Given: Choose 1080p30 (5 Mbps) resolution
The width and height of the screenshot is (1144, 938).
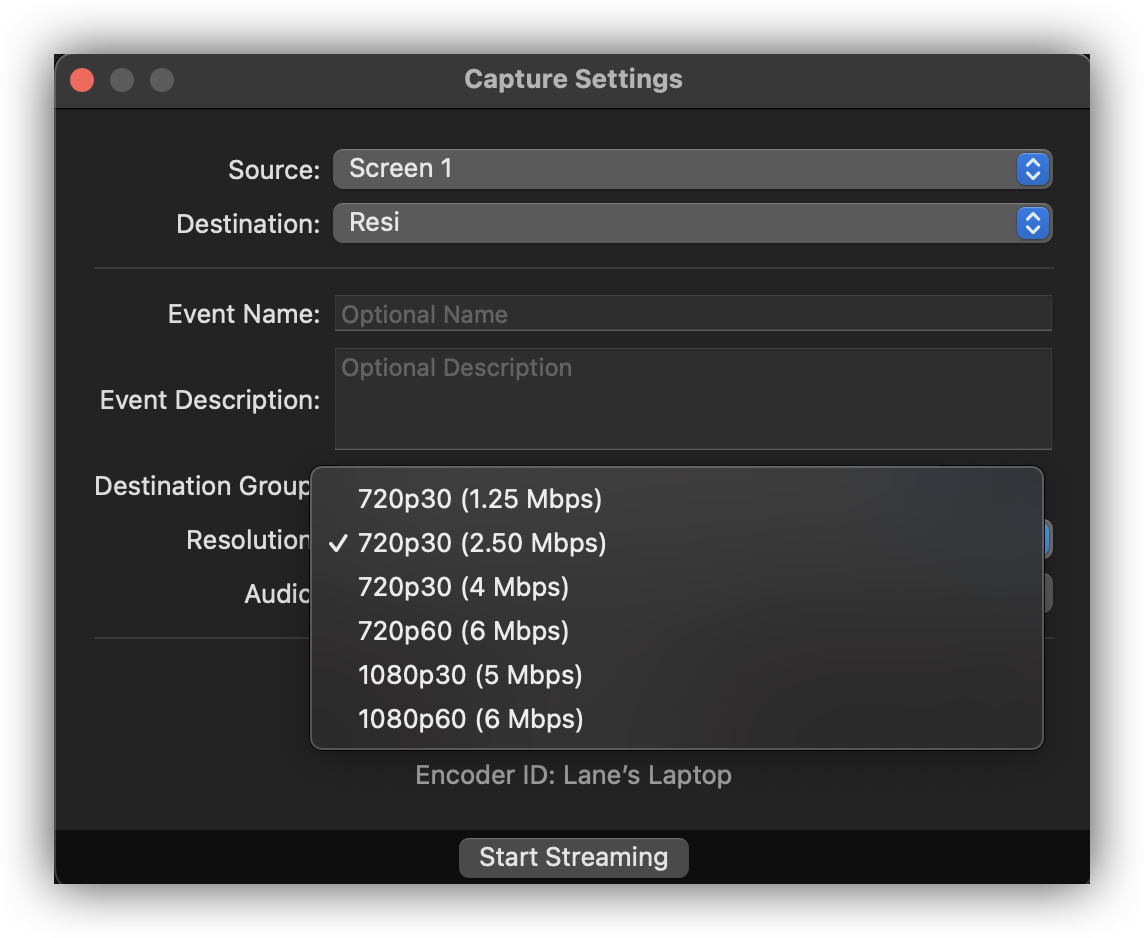Looking at the screenshot, I should coord(470,675).
